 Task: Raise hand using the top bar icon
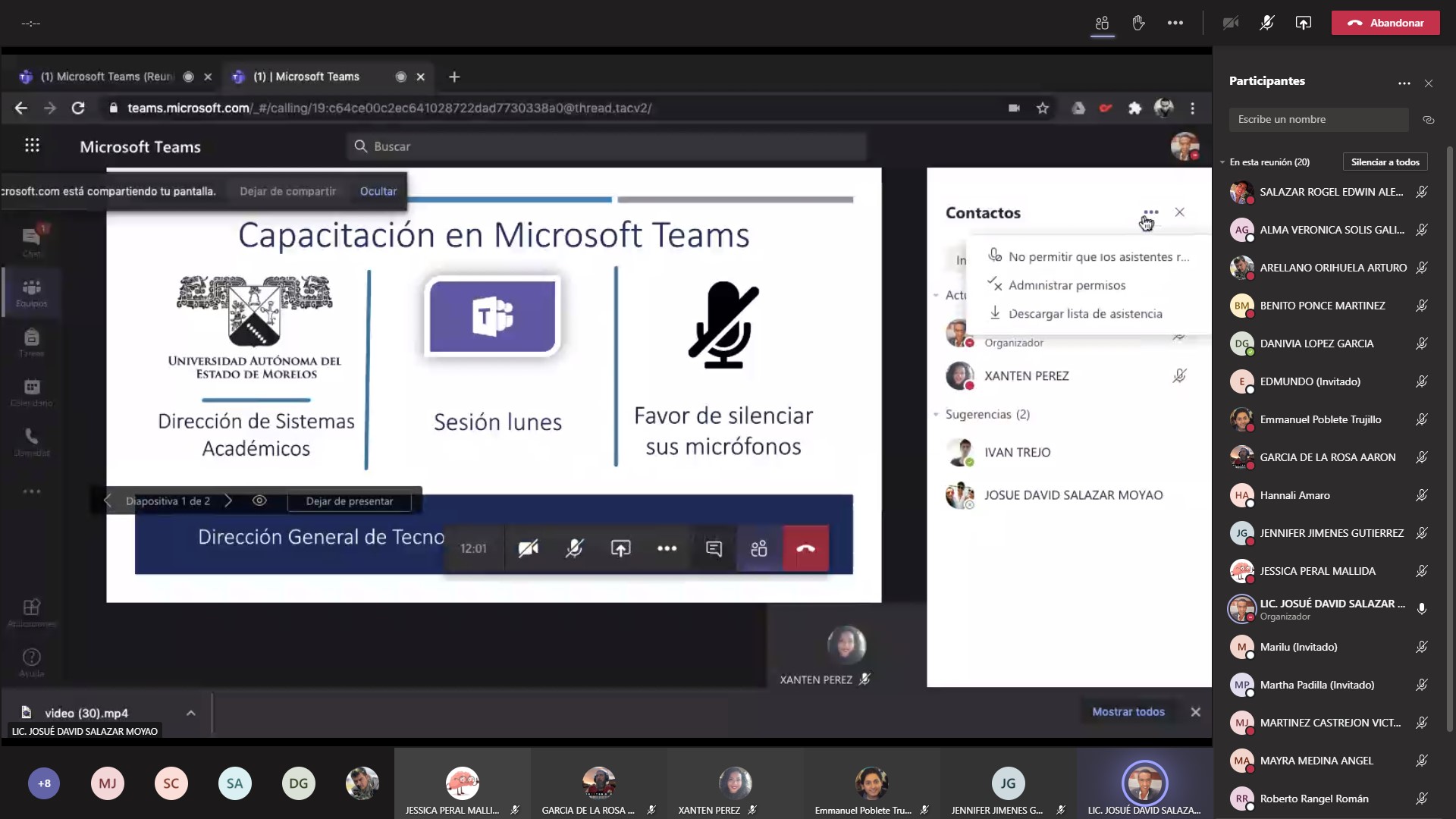pyautogui.click(x=1138, y=23)
